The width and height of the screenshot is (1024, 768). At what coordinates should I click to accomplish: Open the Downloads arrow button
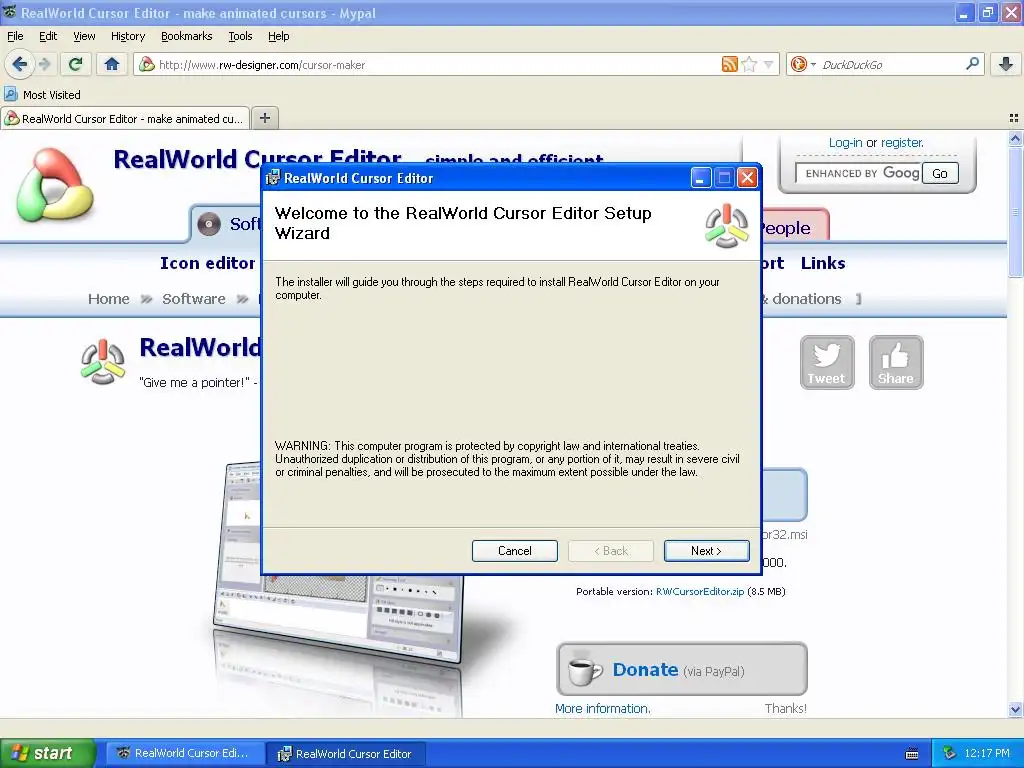coord(1006,64)
